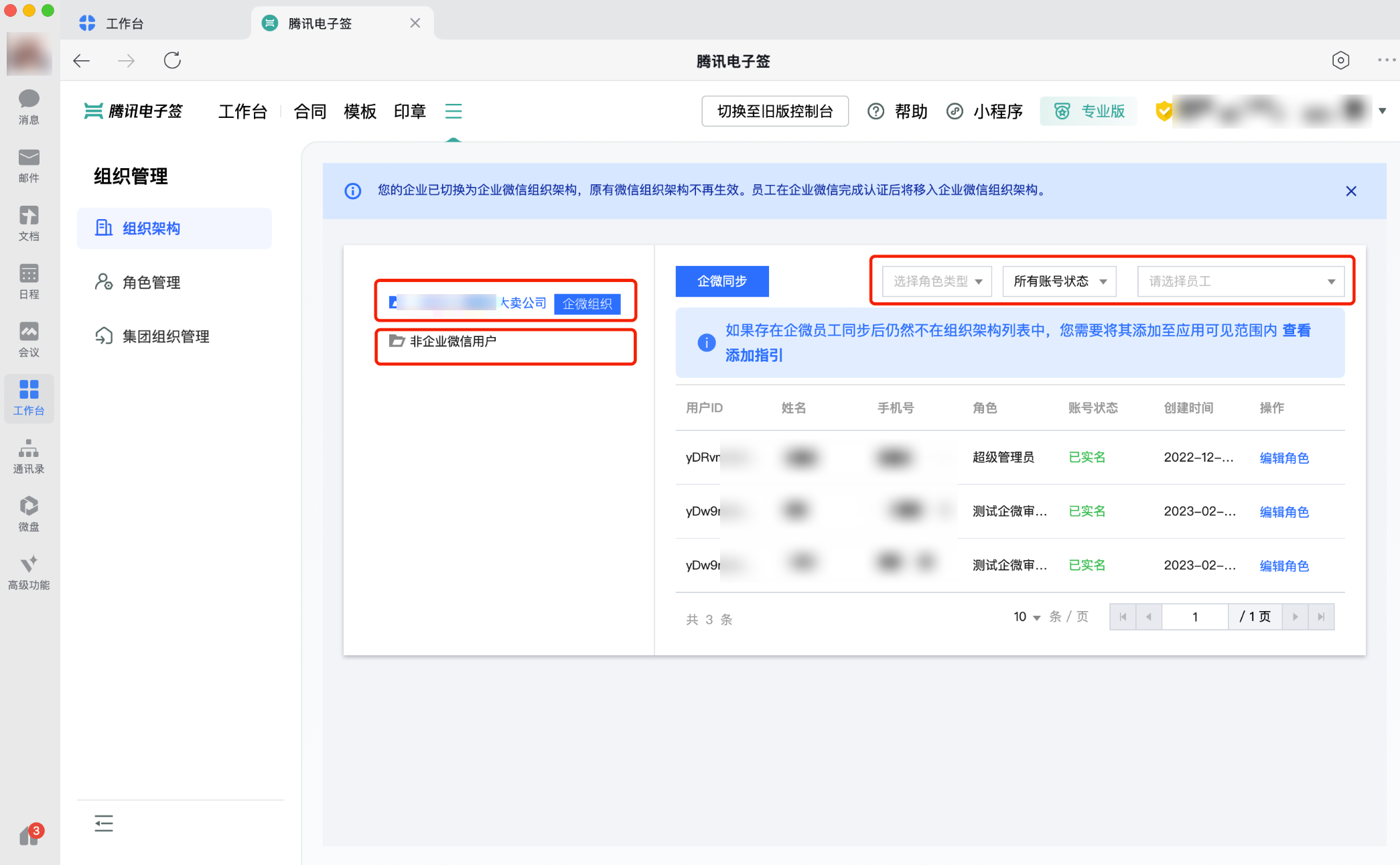Click the 超级管理员 role cell

[1003, 457]
